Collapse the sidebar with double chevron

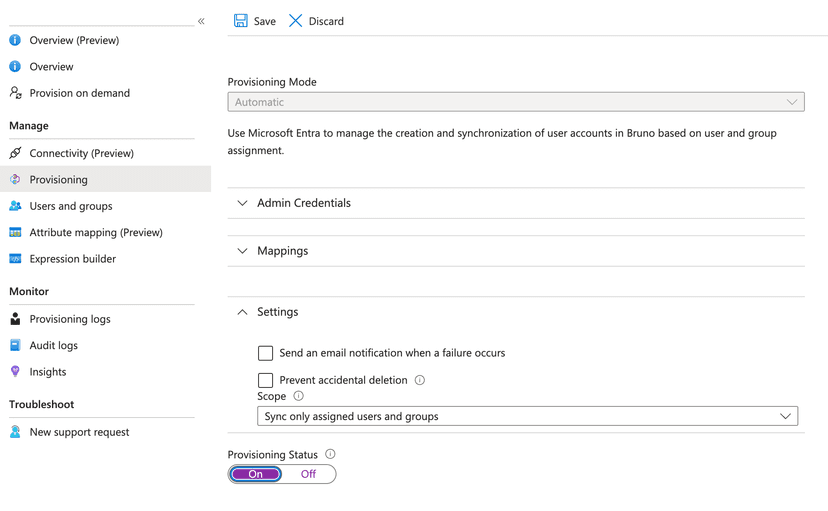point(201,21)
